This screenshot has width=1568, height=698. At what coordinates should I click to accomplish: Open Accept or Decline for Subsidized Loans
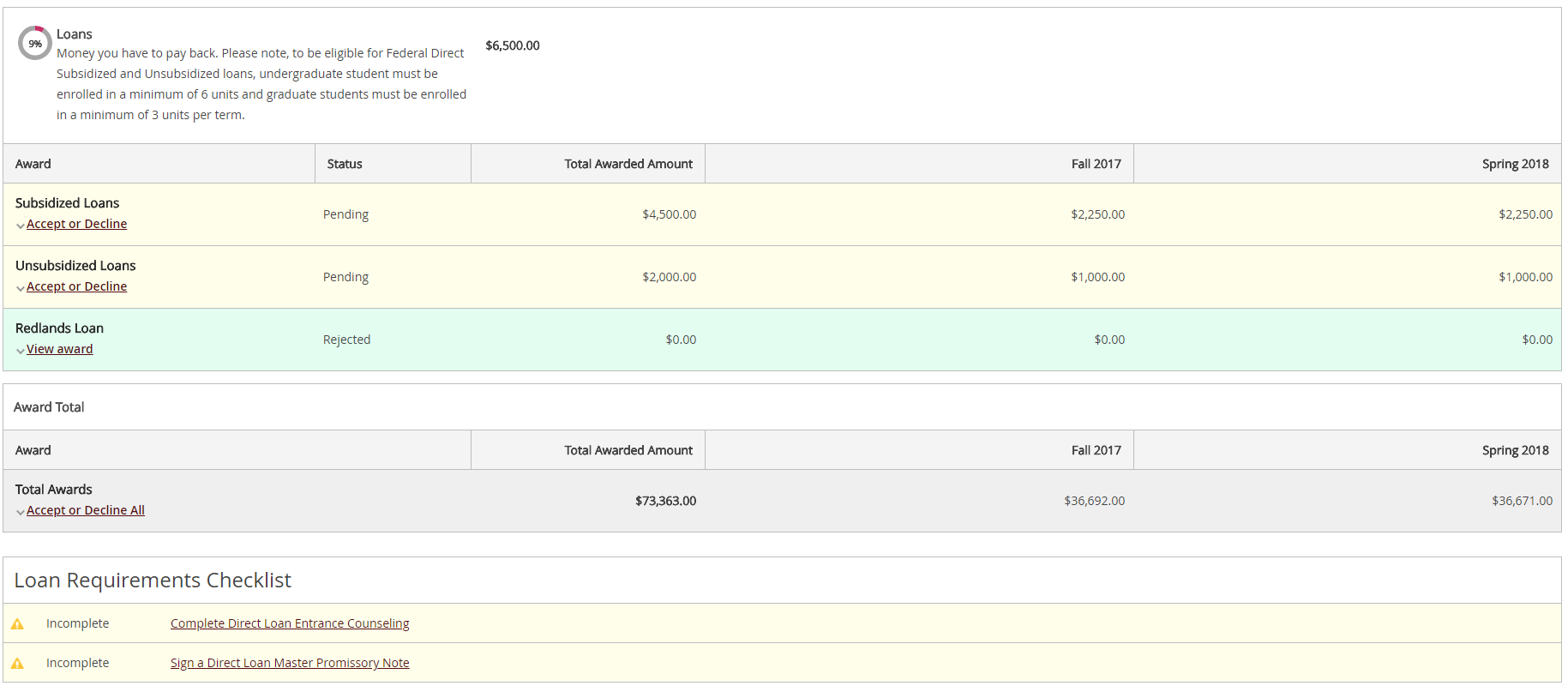[x=76, y=224]
